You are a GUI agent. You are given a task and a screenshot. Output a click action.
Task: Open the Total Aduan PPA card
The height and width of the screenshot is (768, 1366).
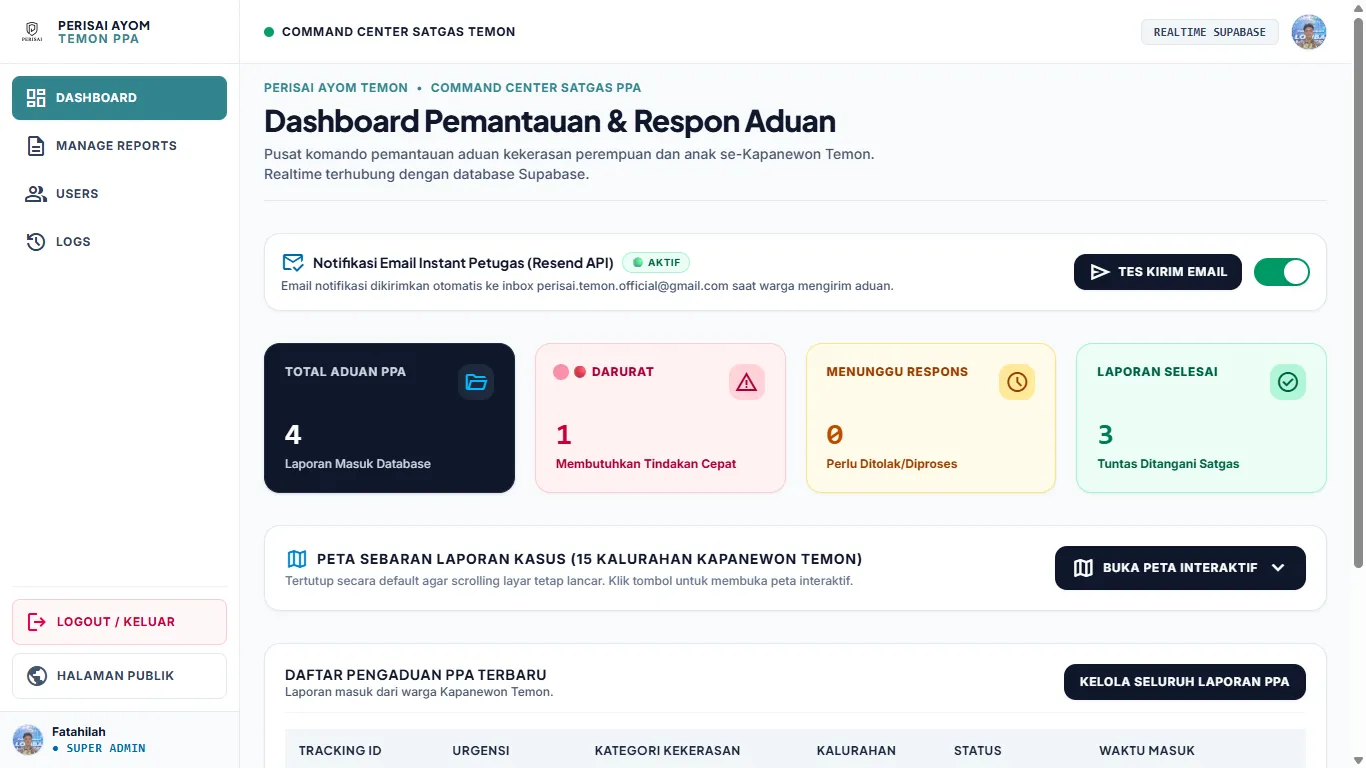click(389, 418)
